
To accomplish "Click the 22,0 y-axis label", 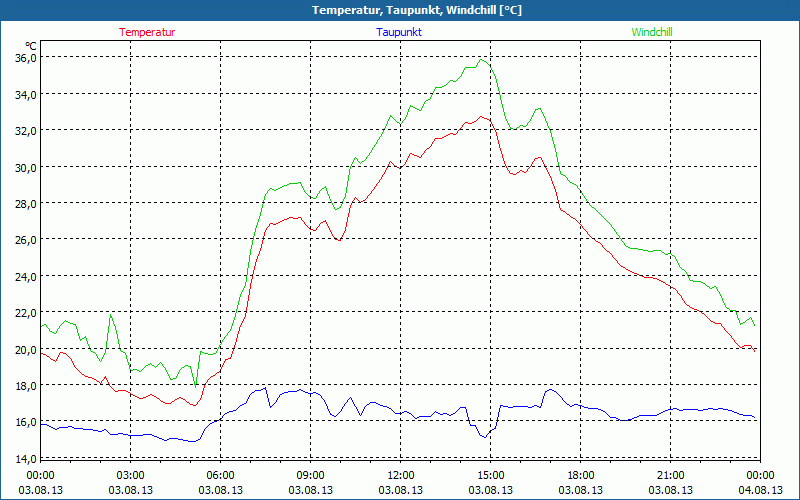I will [26, 313].
